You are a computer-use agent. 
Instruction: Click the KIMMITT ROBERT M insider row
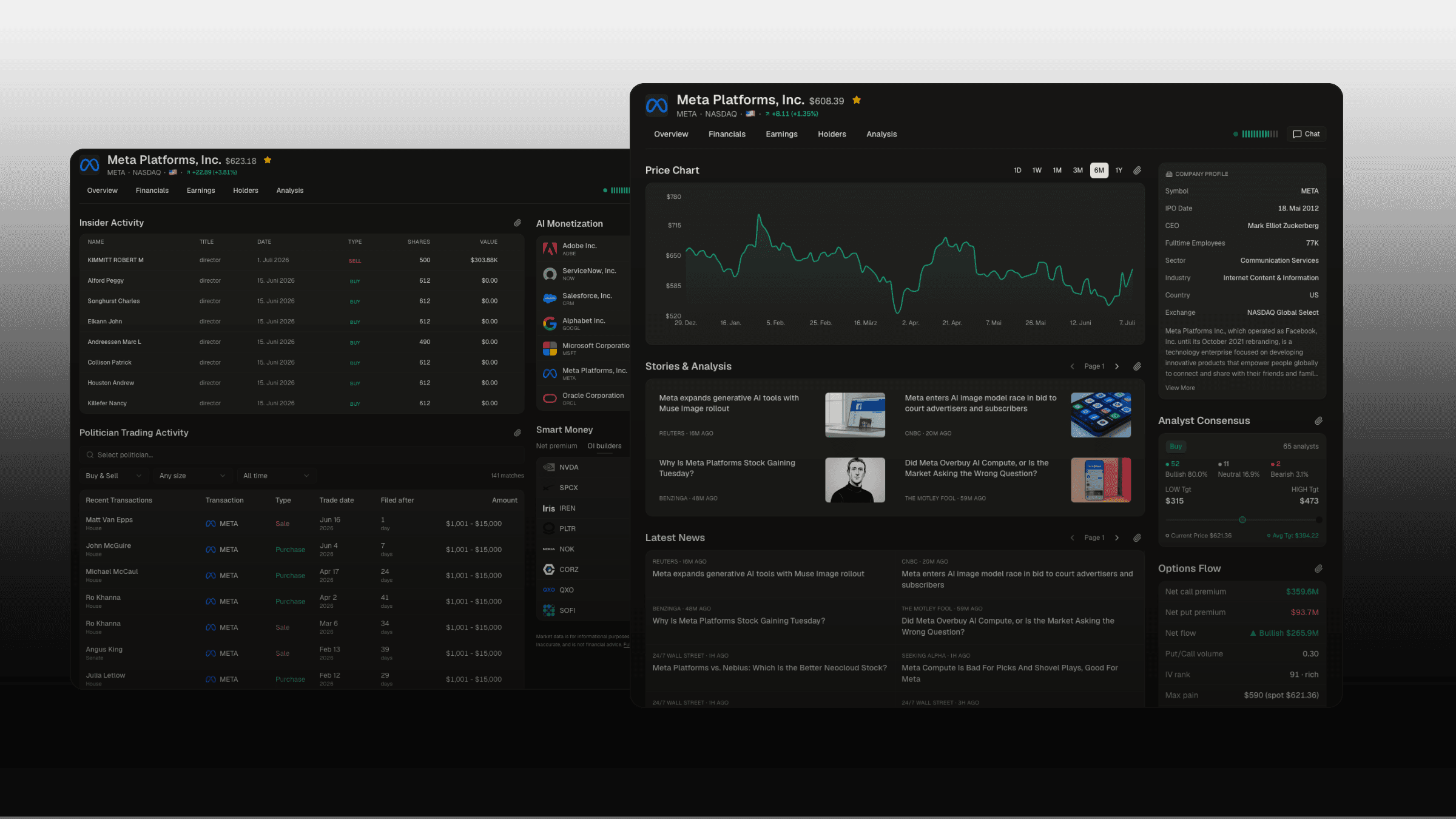[302, 260]
